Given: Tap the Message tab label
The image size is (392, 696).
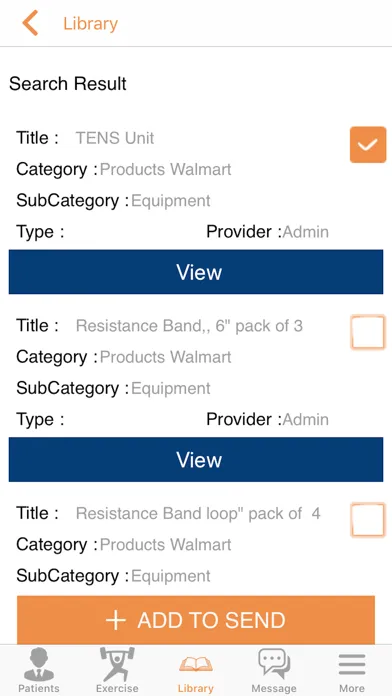Looking at the screenshot, I should pos(274,688).
